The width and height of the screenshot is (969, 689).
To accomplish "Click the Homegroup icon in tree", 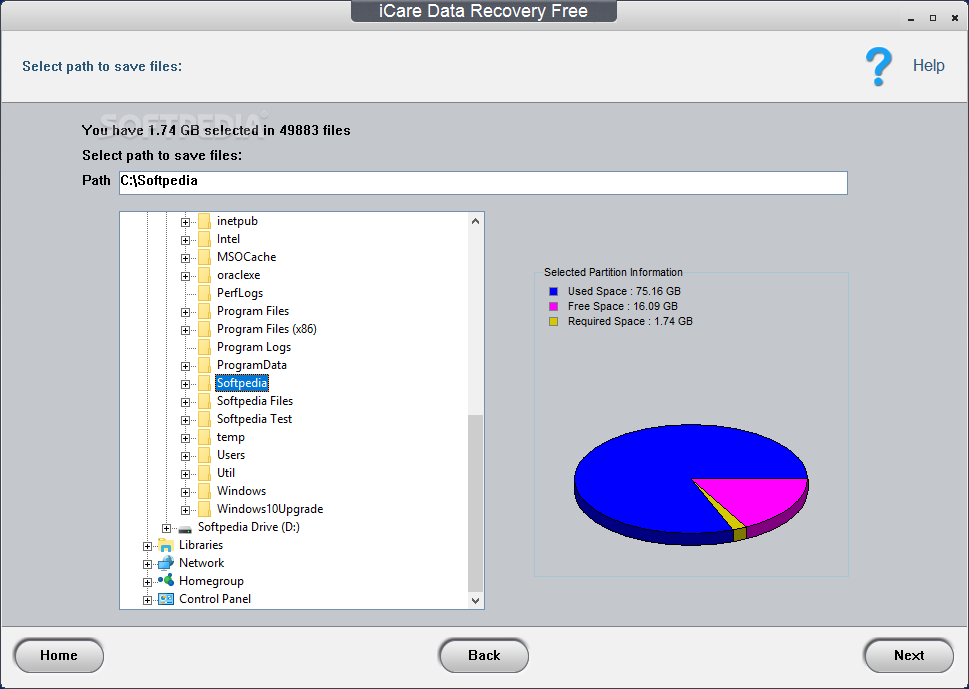I will (166, 580).
